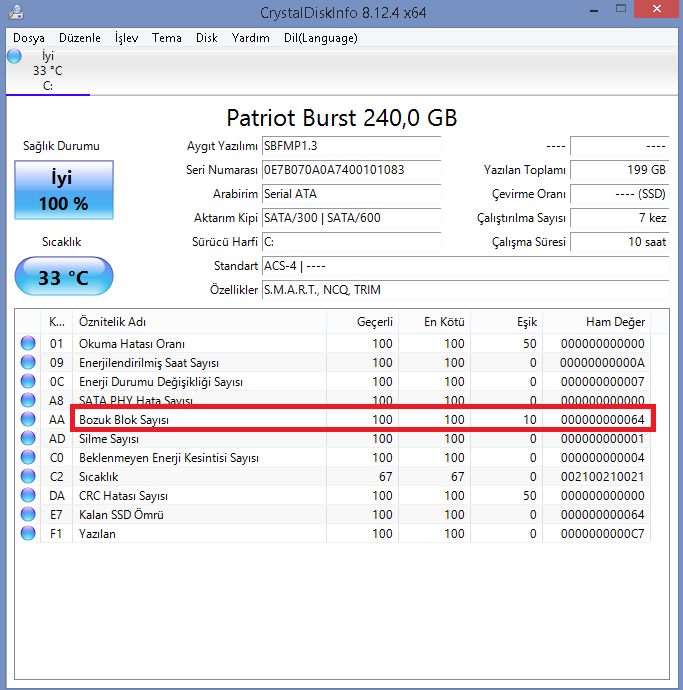Click Aktarım Kipi field SATA/300 | SATA/600

[x=352, y=218]
